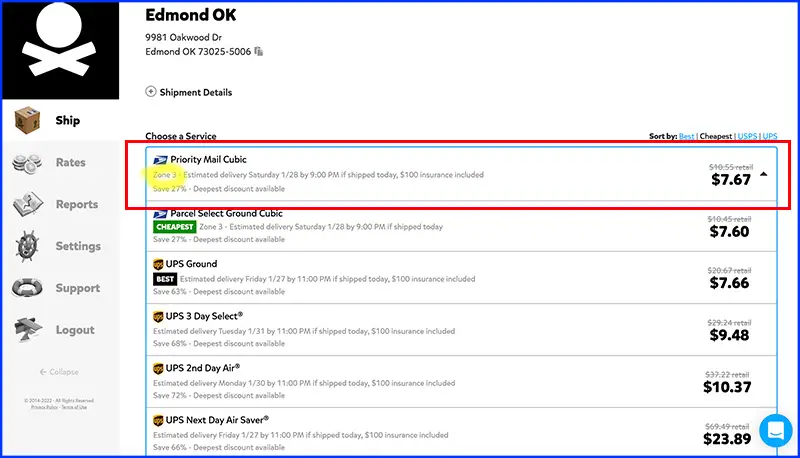
Task: Click the Reports map icon
Action: point(28,204)
